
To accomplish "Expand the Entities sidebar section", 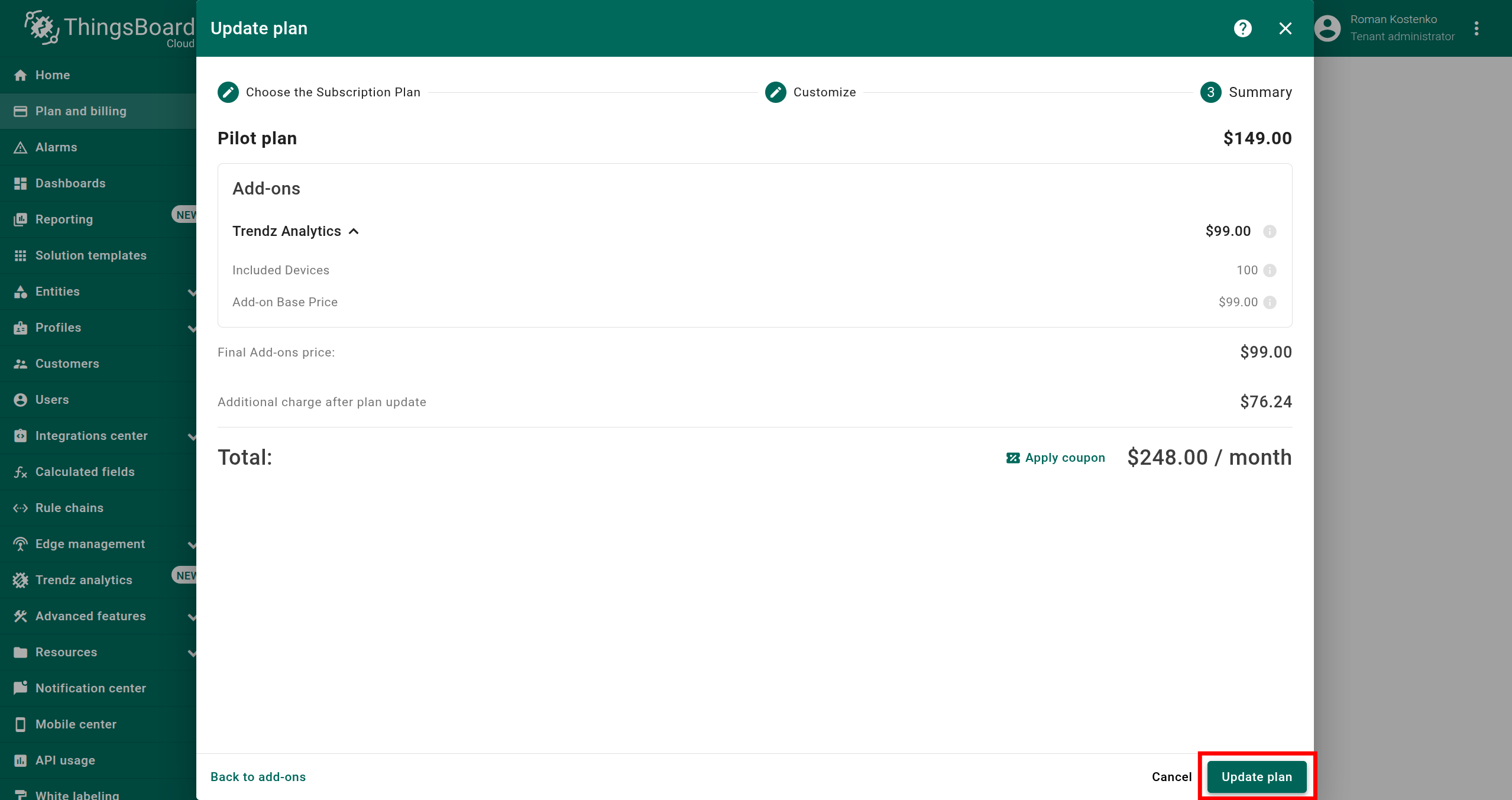I will [191, 292].
